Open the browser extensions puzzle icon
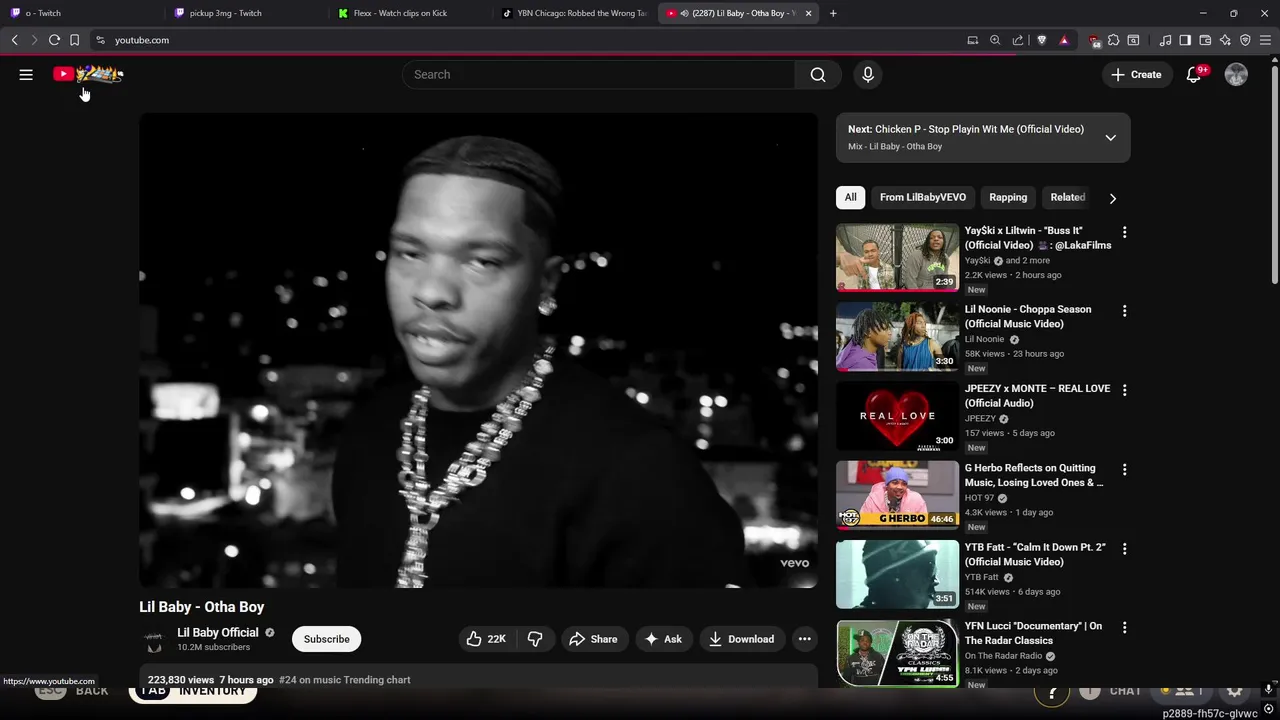 [x=1113, y=40]
